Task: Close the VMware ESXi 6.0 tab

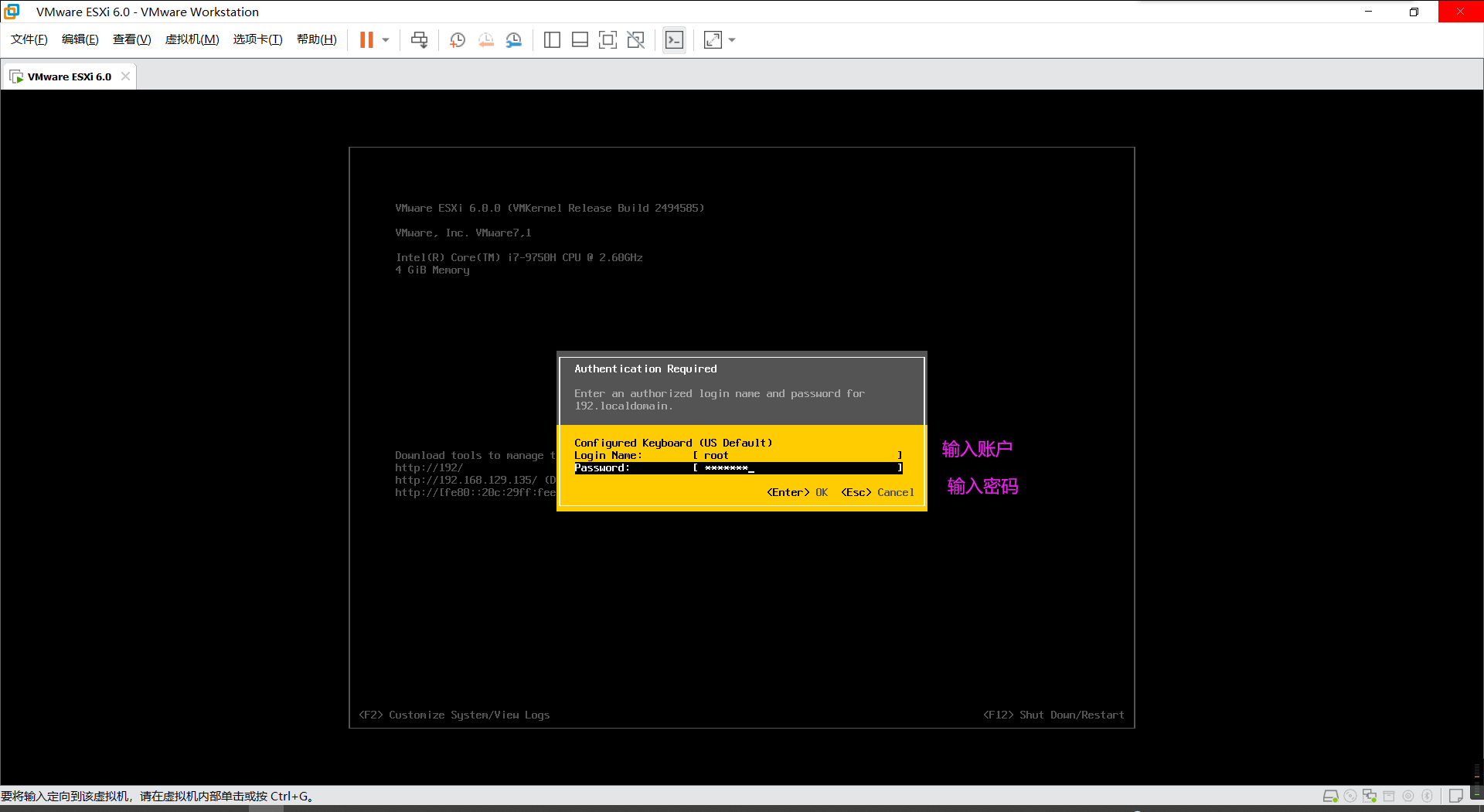Action: [x=125, y=76]
